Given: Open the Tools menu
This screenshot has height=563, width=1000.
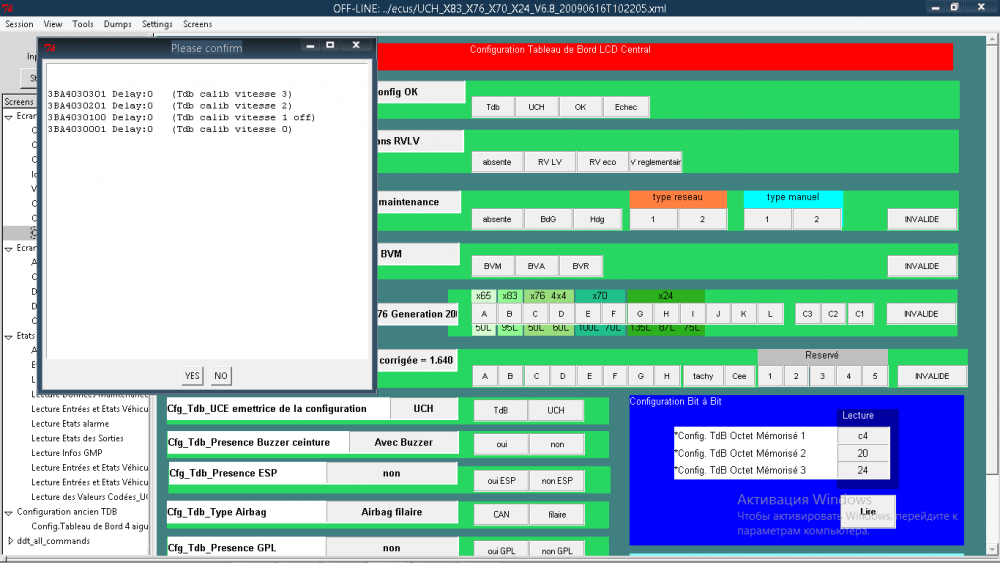Looking at the screenshot, I should pyautogui.click(x=83, y=24).
